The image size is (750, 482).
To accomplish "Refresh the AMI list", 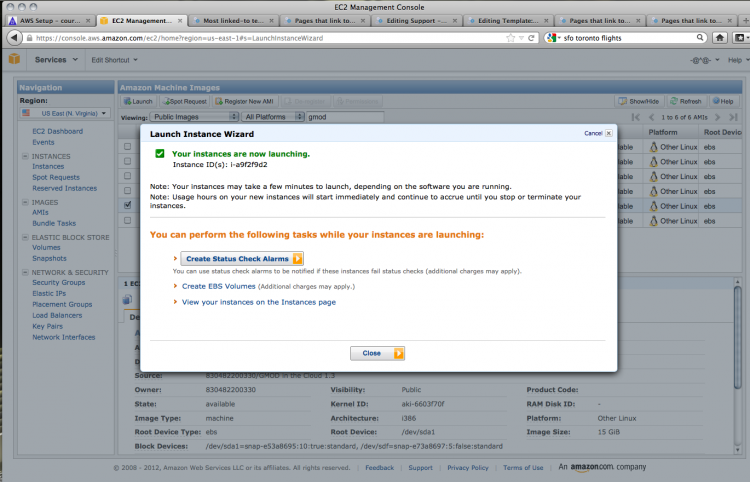I will [x=686, y=101].
